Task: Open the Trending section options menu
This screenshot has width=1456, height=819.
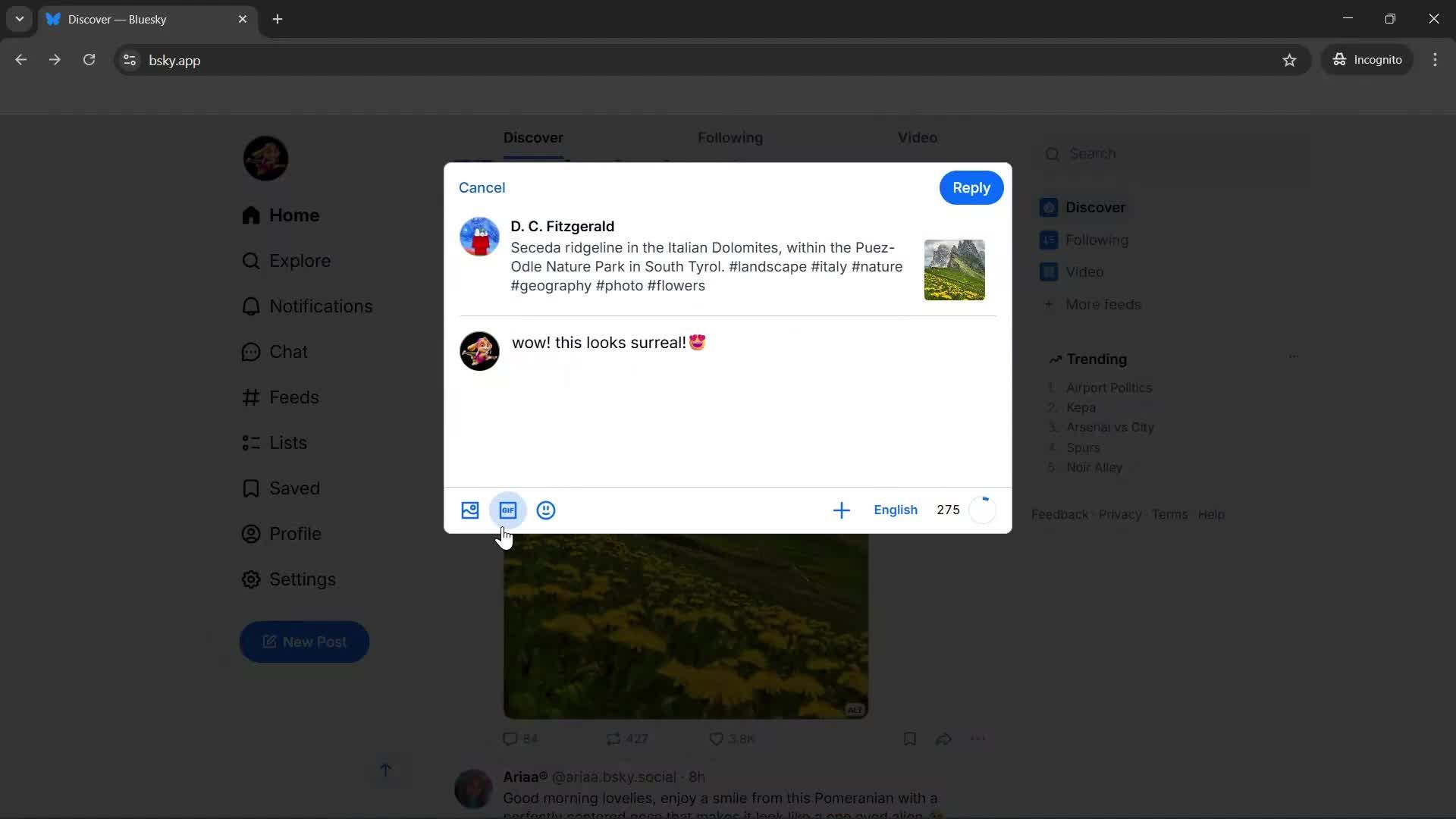Action: click(1293, 356)
